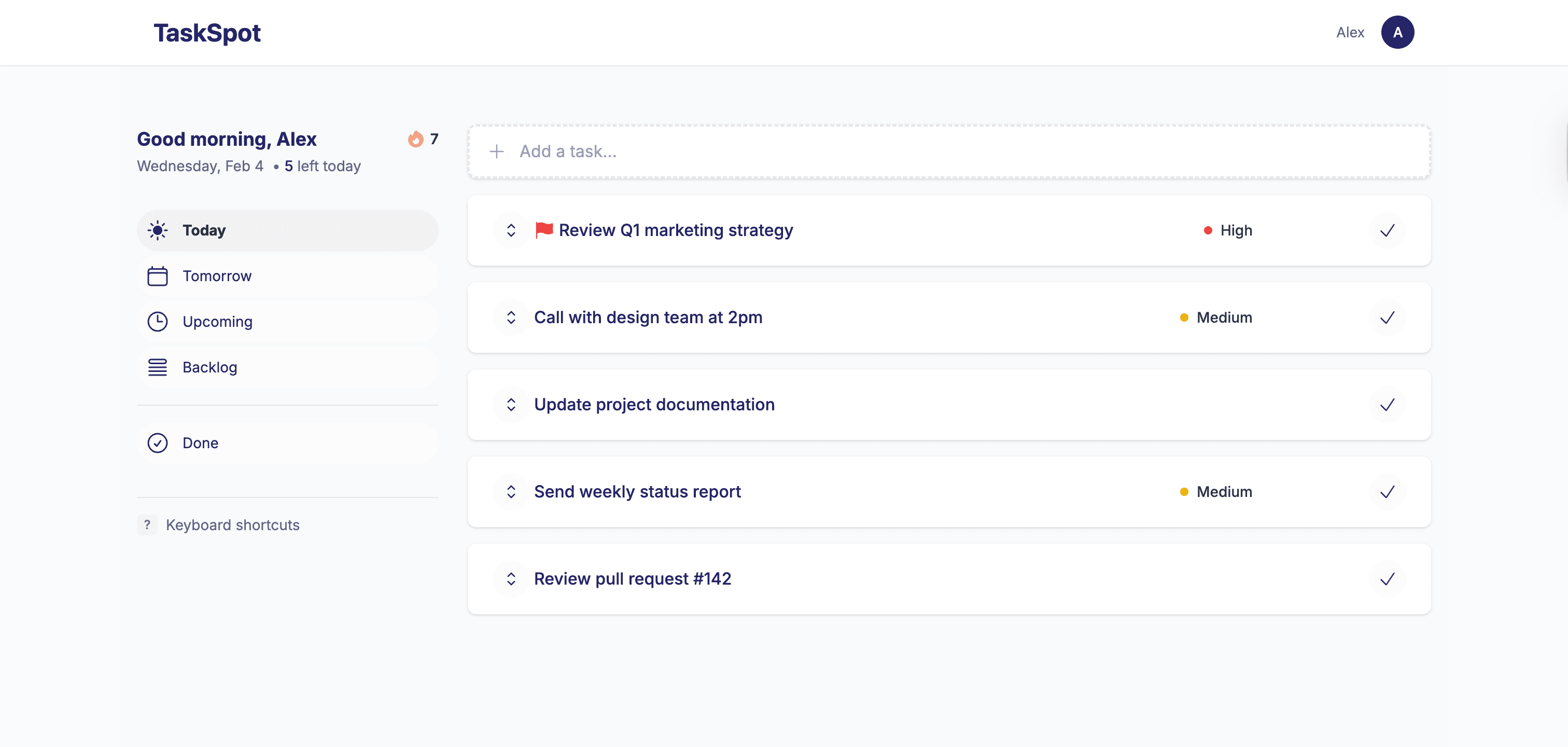Screen dimensions: 1568x747
Task: Click the plus icon in the task input
Action: click(497, 150)
